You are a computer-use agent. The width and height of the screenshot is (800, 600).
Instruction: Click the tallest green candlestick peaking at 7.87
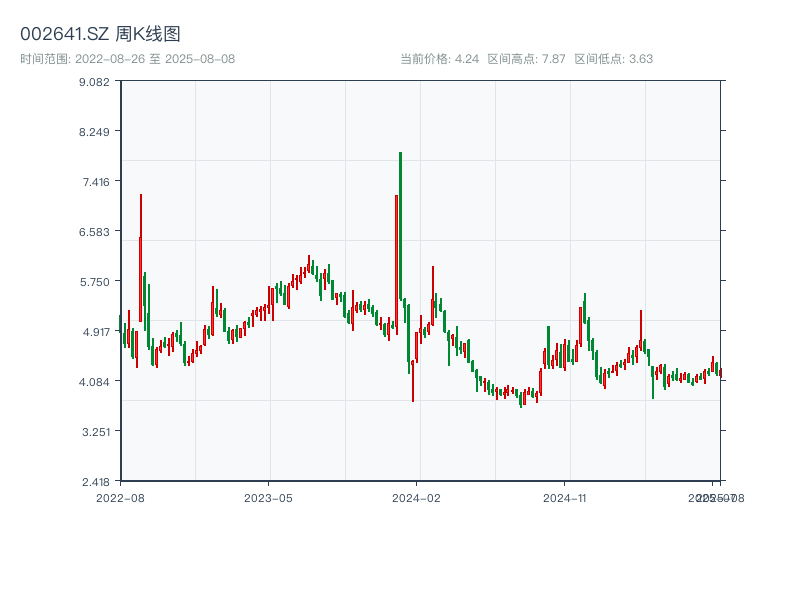coord(401,226)
